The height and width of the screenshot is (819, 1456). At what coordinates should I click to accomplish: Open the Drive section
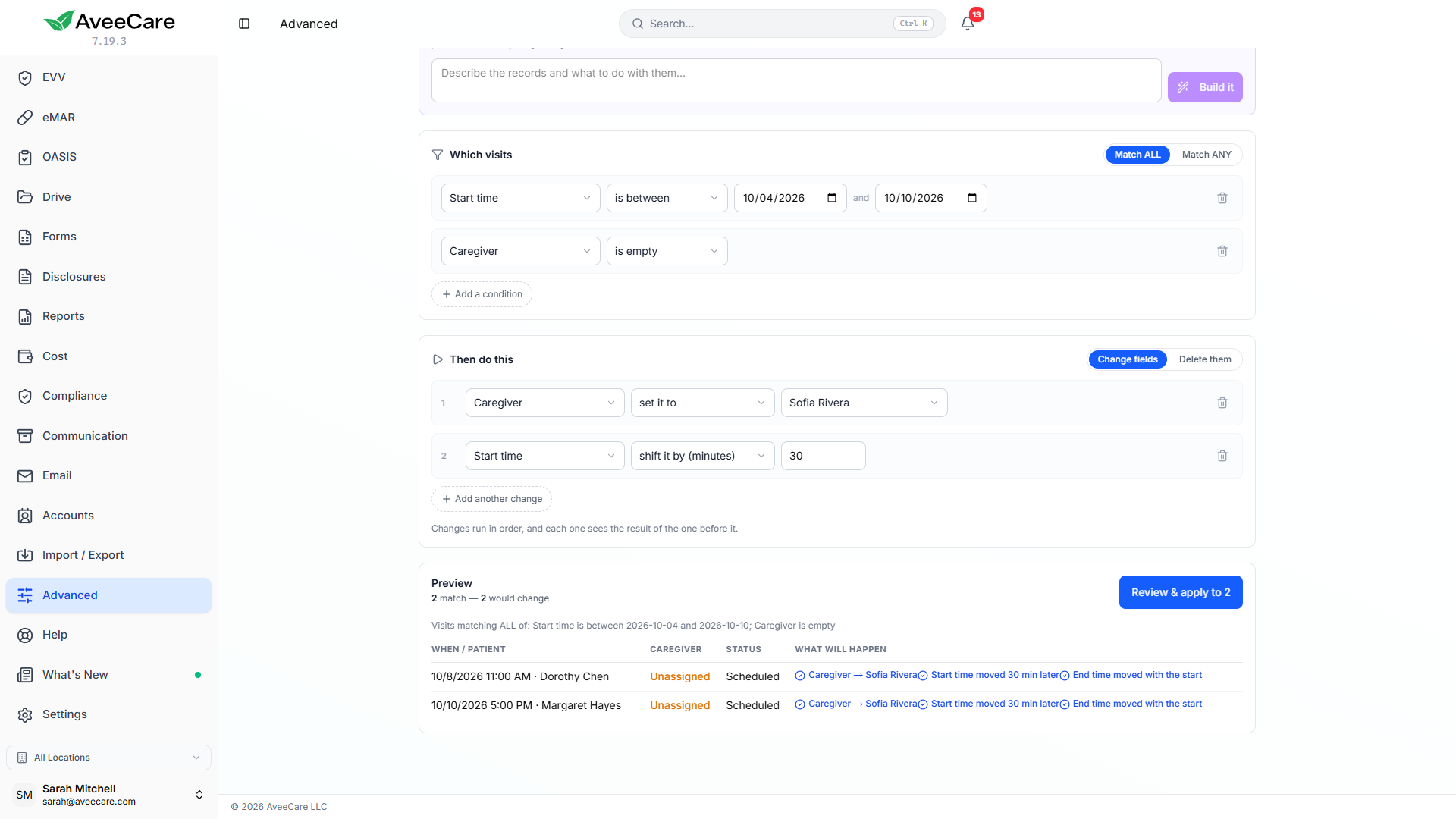coord(108,197)
